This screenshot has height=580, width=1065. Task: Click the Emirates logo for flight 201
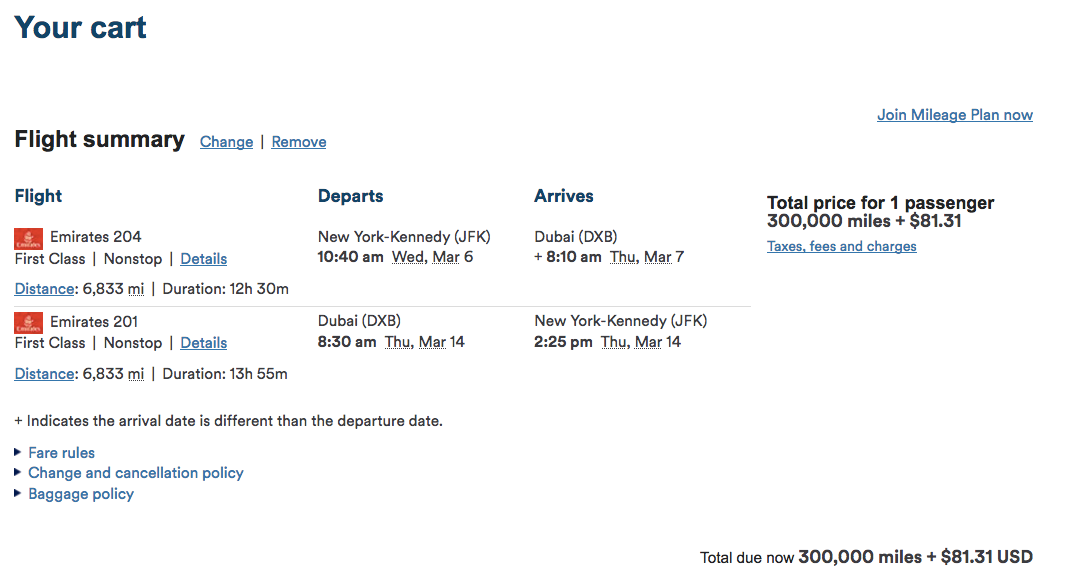click(28, 323)
